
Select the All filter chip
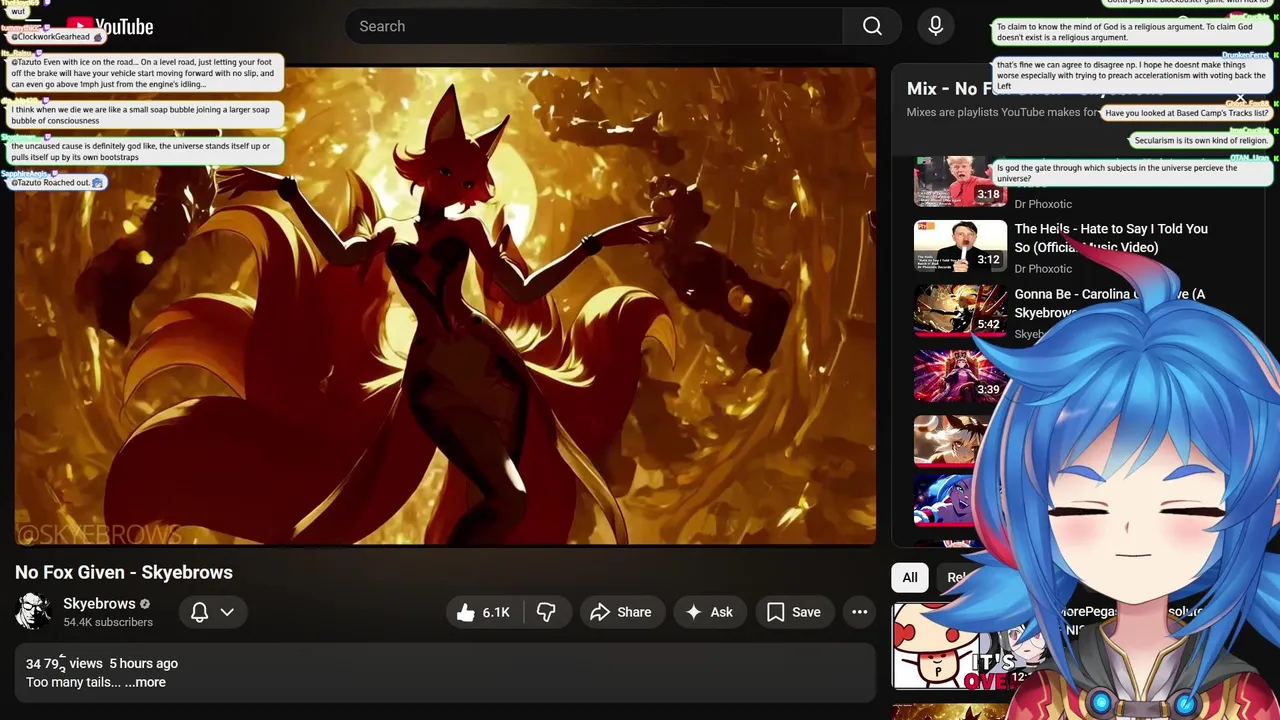click(x=910, y=577)
